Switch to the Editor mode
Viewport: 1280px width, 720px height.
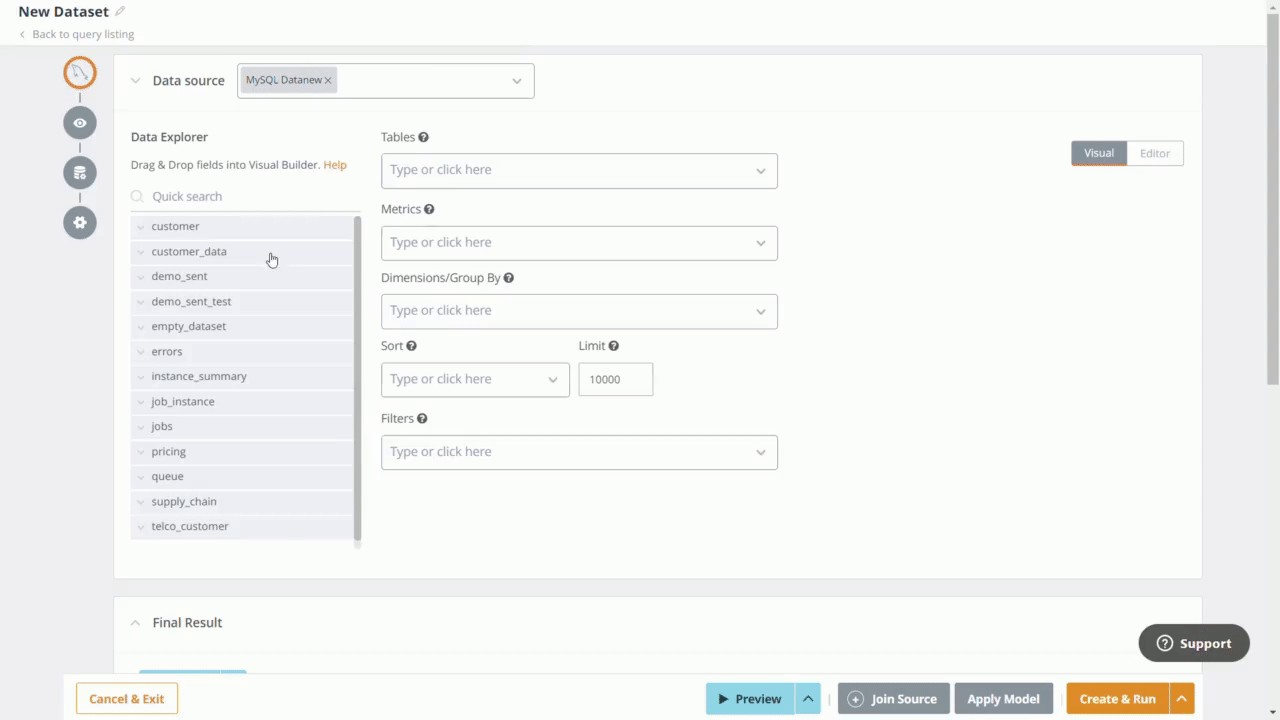point(1154,153)
